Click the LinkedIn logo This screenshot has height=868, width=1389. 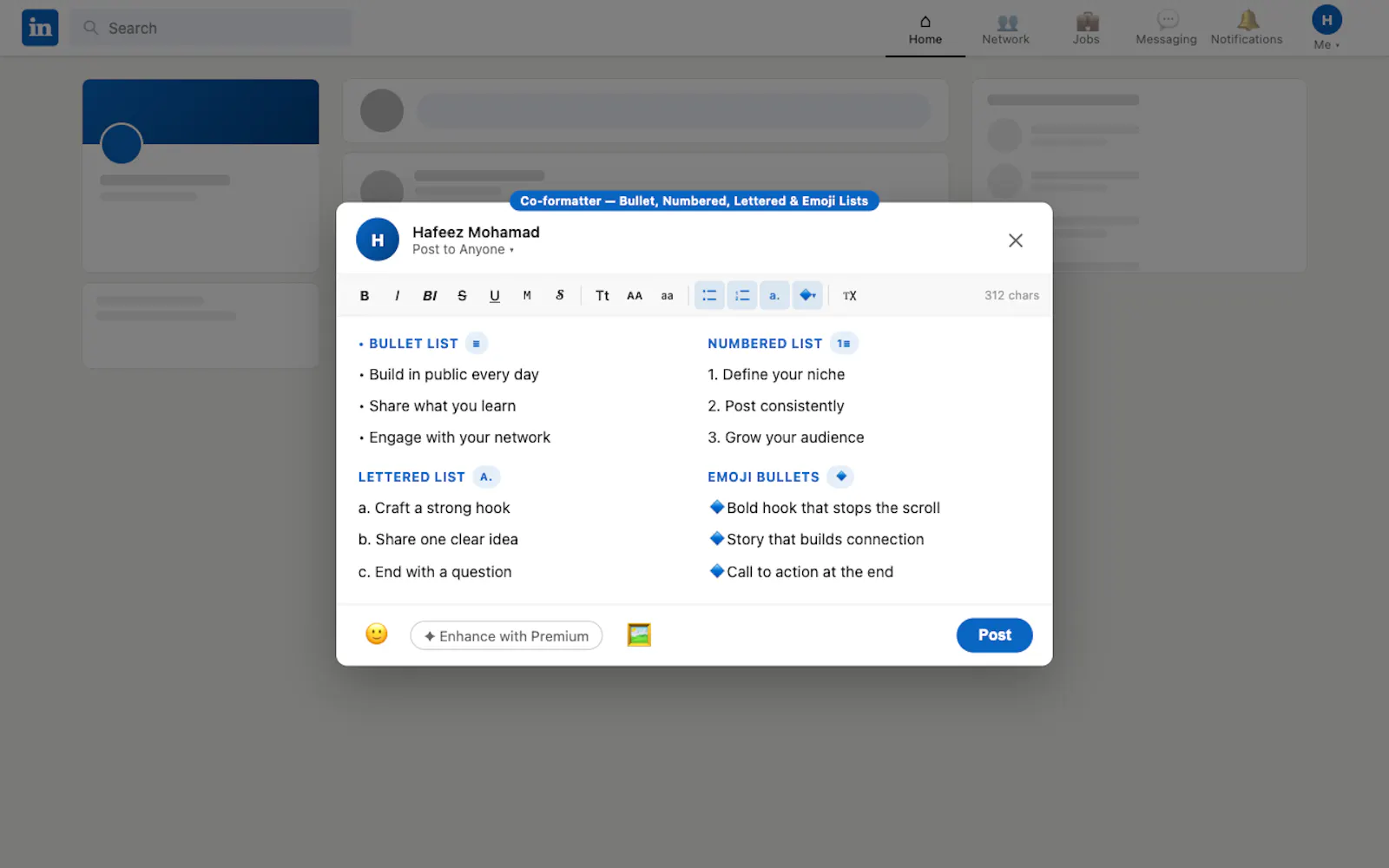coord(40,28)
